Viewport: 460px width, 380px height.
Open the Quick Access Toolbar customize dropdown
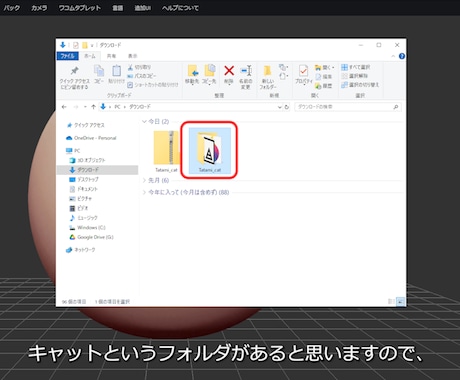click(92, 45)
